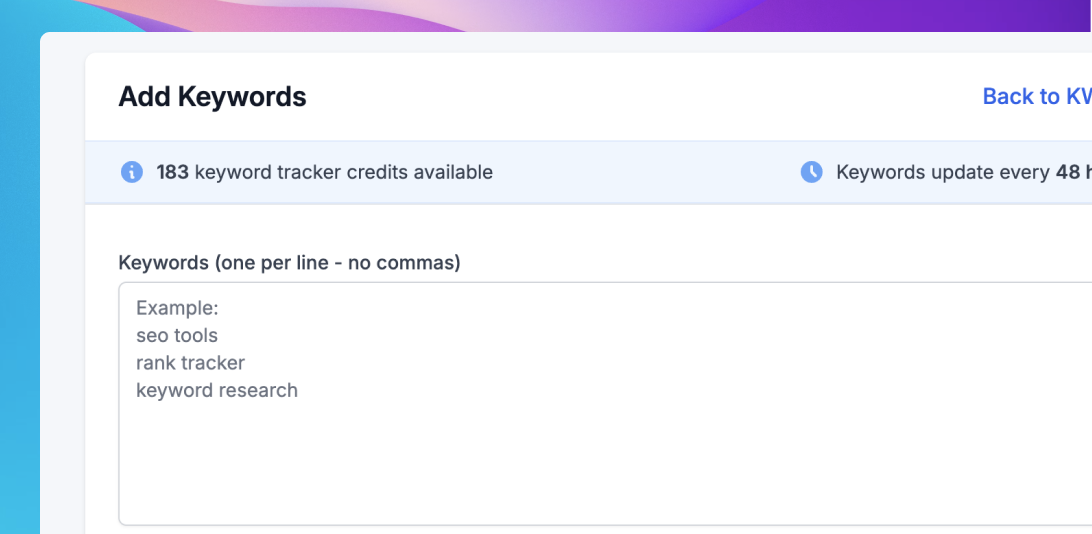Click the rank tracker placeholder line
Image resolution: width=1092 pixels, height=534 pixels.
point(190,362)
